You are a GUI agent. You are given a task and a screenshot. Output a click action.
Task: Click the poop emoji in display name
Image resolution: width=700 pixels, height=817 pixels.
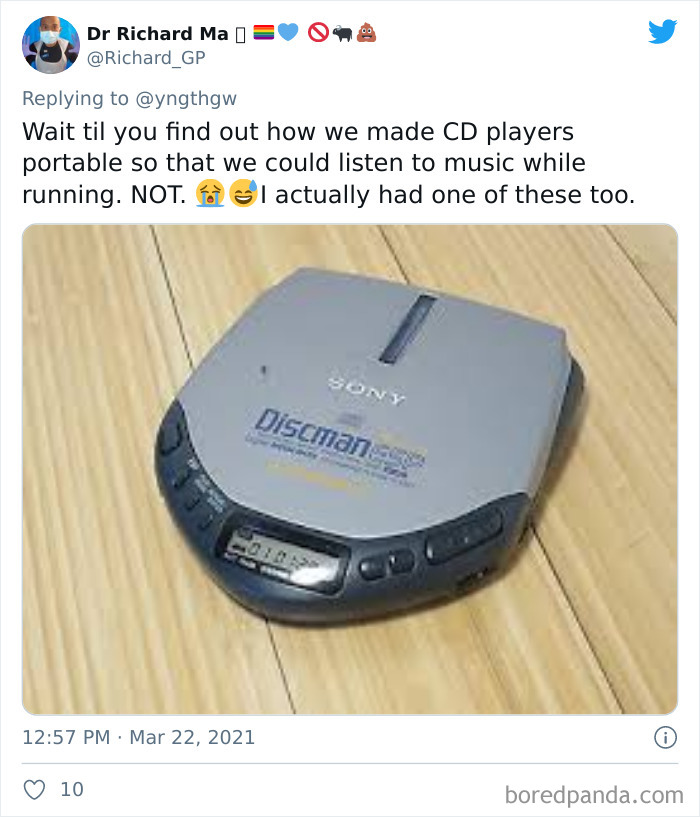(x=366, y=32)
